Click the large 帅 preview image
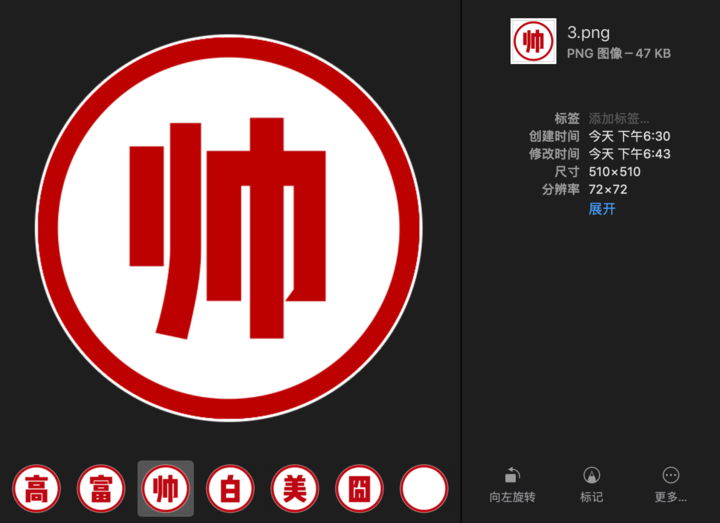The width and height of the screenshot is (720, 523). pyautogui.click(x=229, y=228)
